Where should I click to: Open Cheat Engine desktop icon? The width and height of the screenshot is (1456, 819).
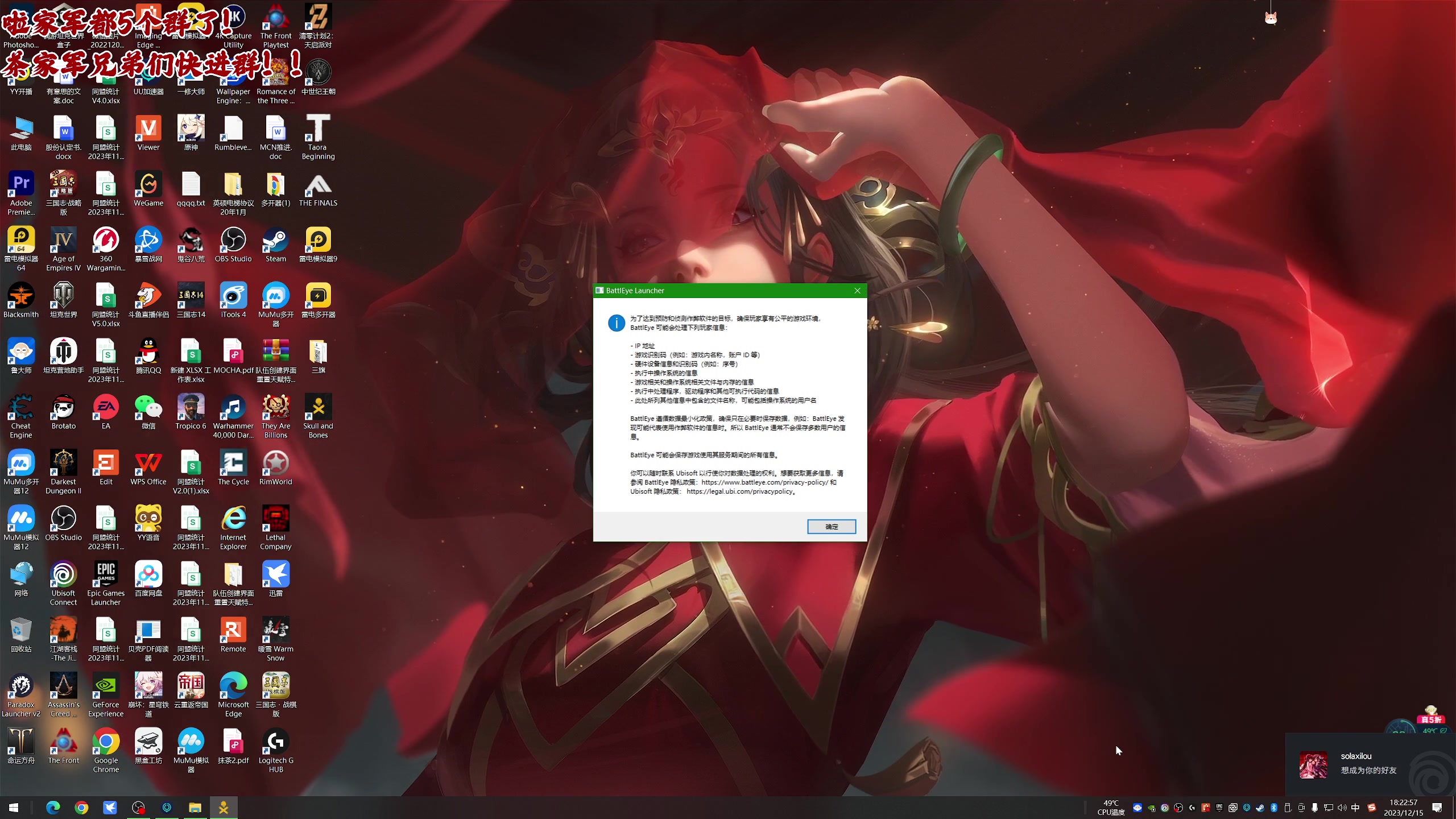click(x=21, y=416)
